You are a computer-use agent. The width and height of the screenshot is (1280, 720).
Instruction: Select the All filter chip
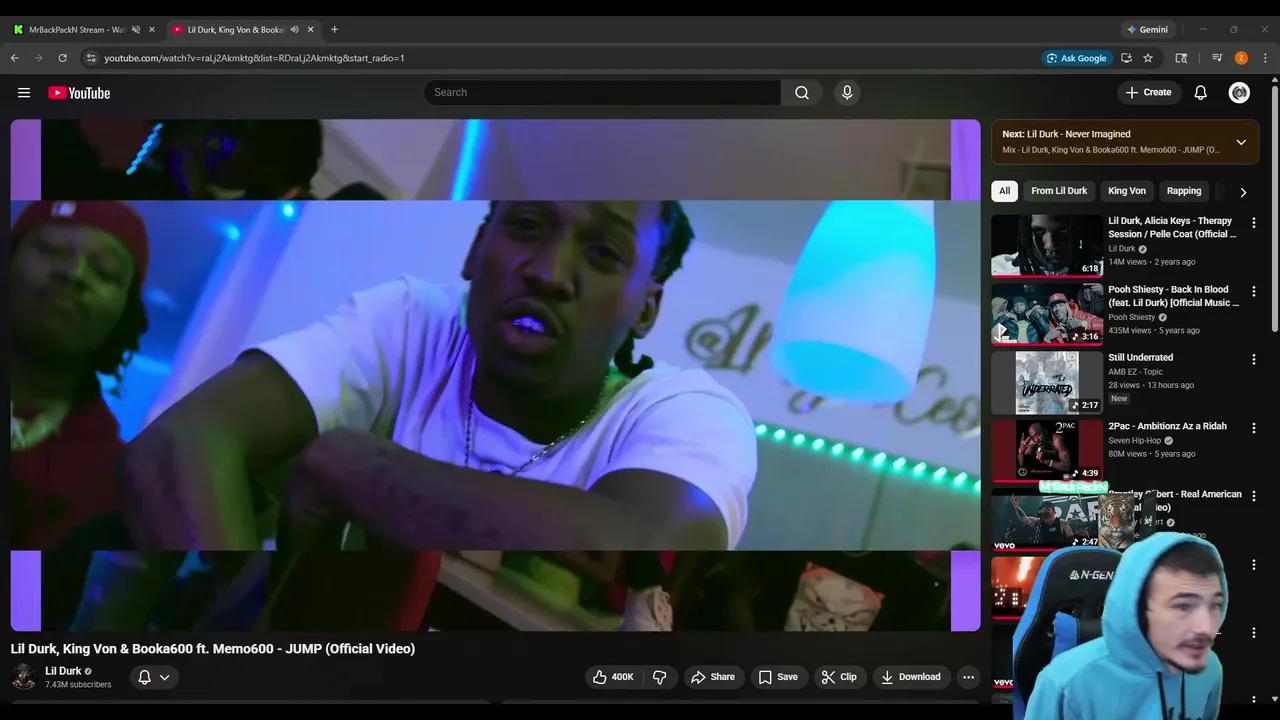(1004, 191)
